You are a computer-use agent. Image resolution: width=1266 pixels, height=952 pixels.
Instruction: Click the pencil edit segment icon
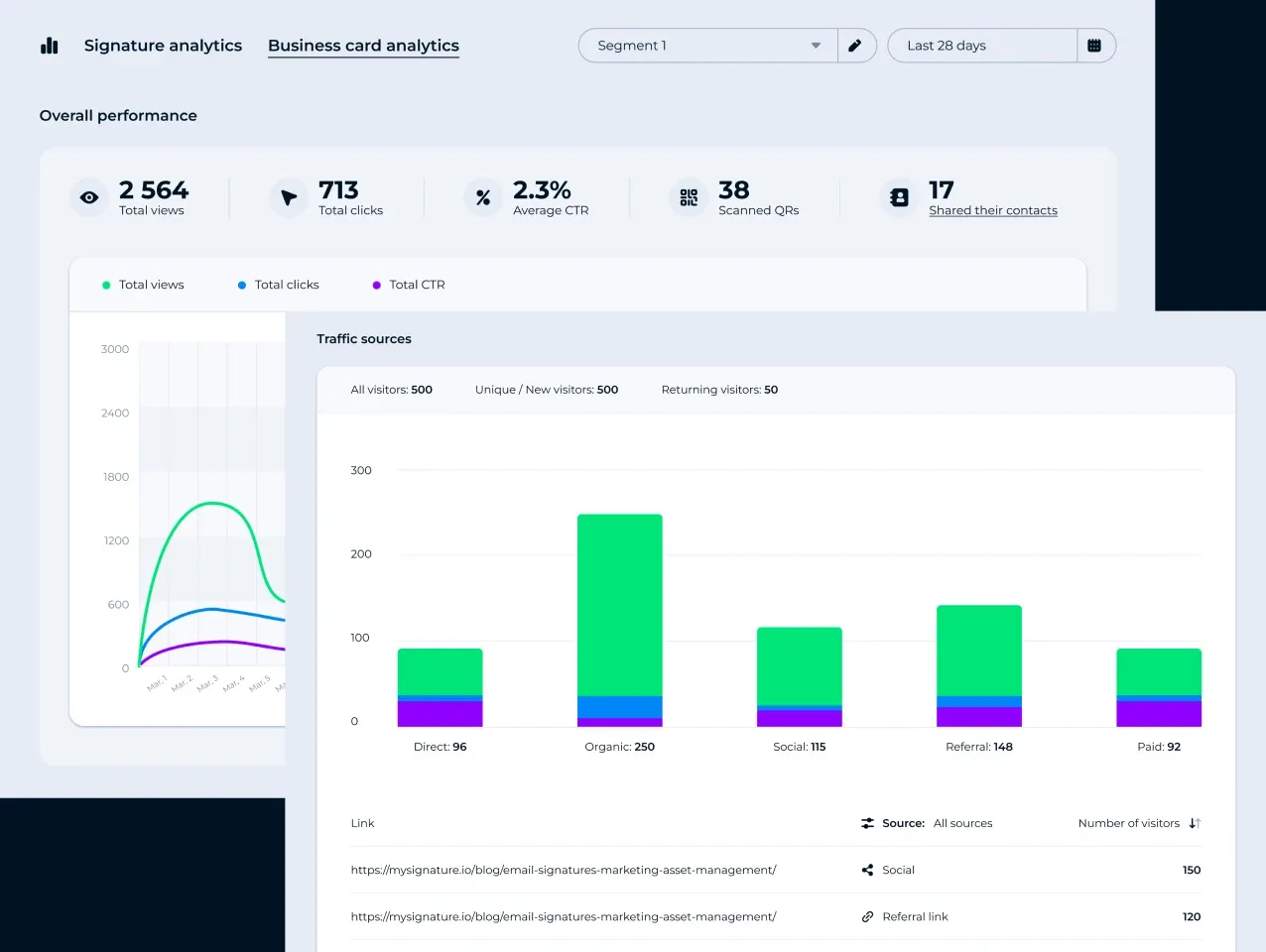(855, 46)
